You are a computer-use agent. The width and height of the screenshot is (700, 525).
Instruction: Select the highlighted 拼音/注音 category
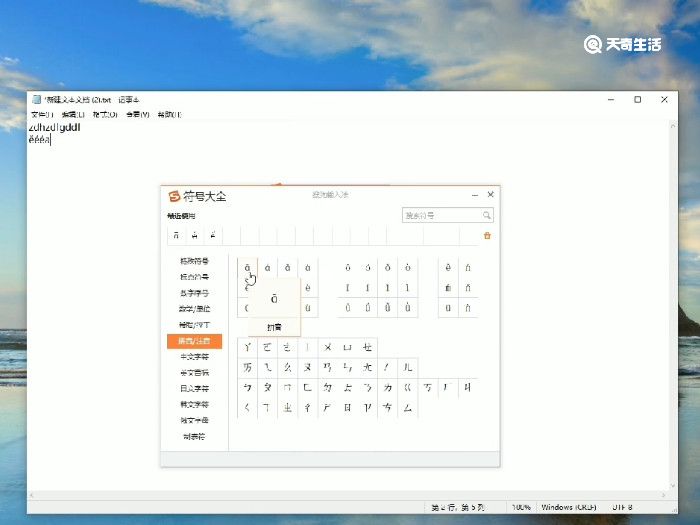point(194,341)
